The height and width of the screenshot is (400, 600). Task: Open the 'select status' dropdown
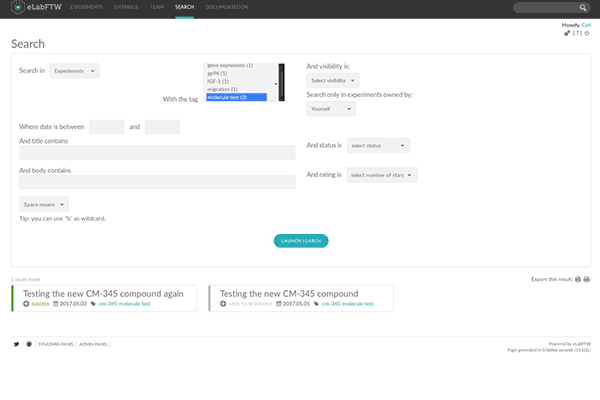[x=377, y=146]
